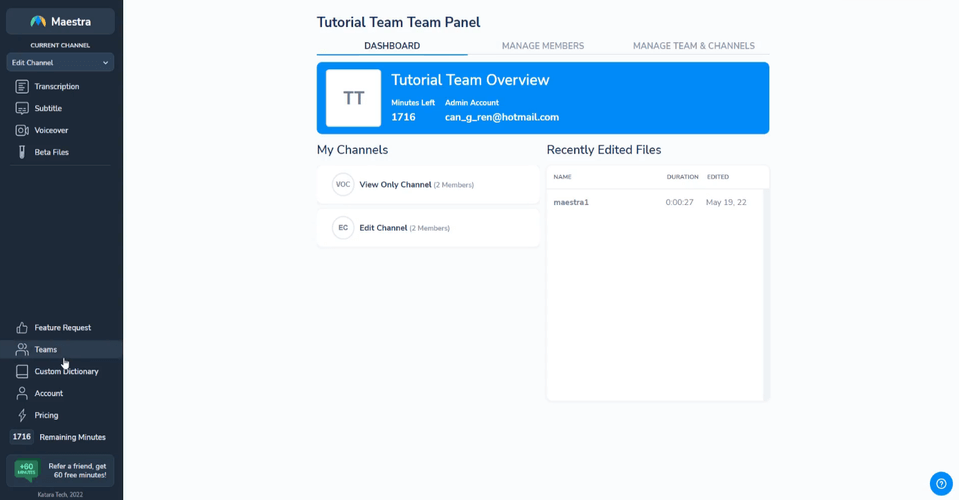Screen dimensions: 959x500
Task: Click the 1716 Minutes Left value in overview
Action: 404,117
